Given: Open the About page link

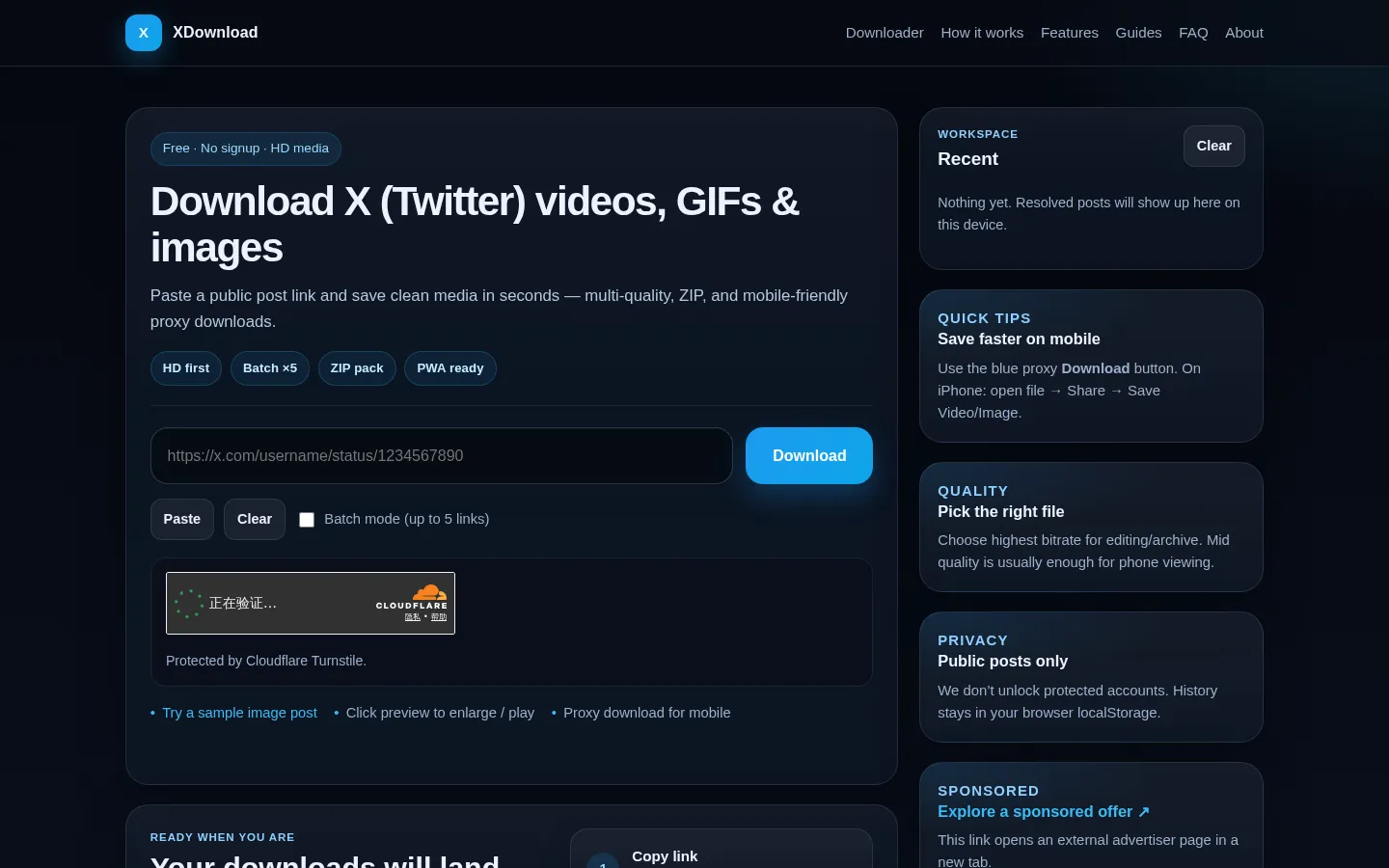Looking at the screenshot, I should [1244, 33].
